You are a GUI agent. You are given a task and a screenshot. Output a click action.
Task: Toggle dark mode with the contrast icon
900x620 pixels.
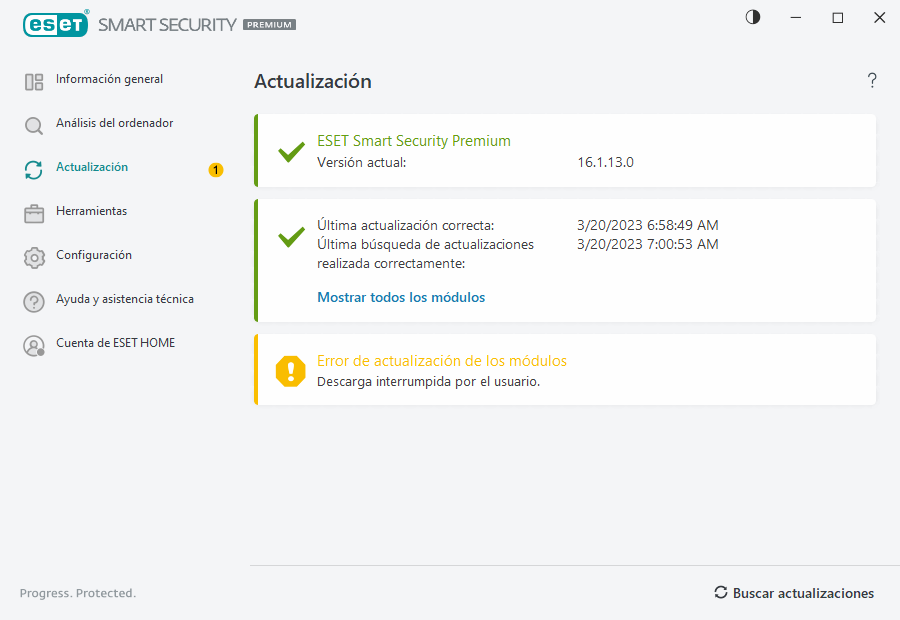pos(752,17)
